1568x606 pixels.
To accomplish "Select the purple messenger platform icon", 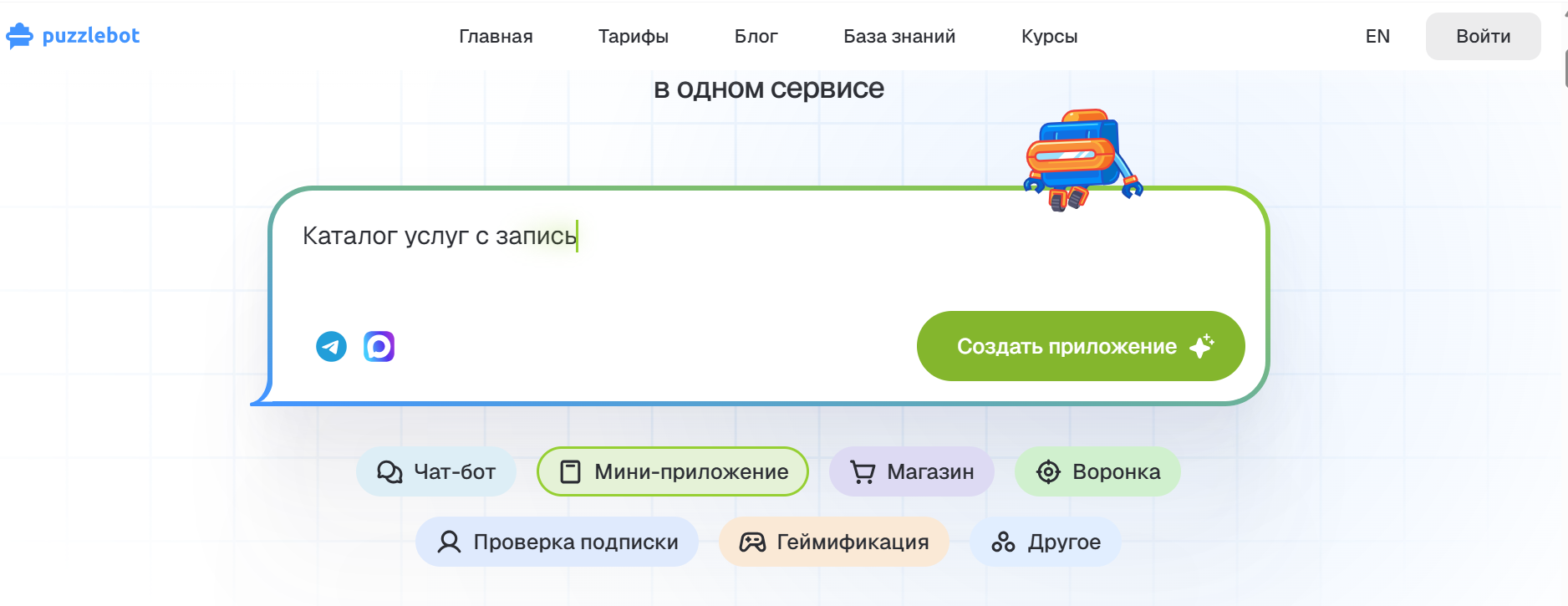I will point(379,346).
